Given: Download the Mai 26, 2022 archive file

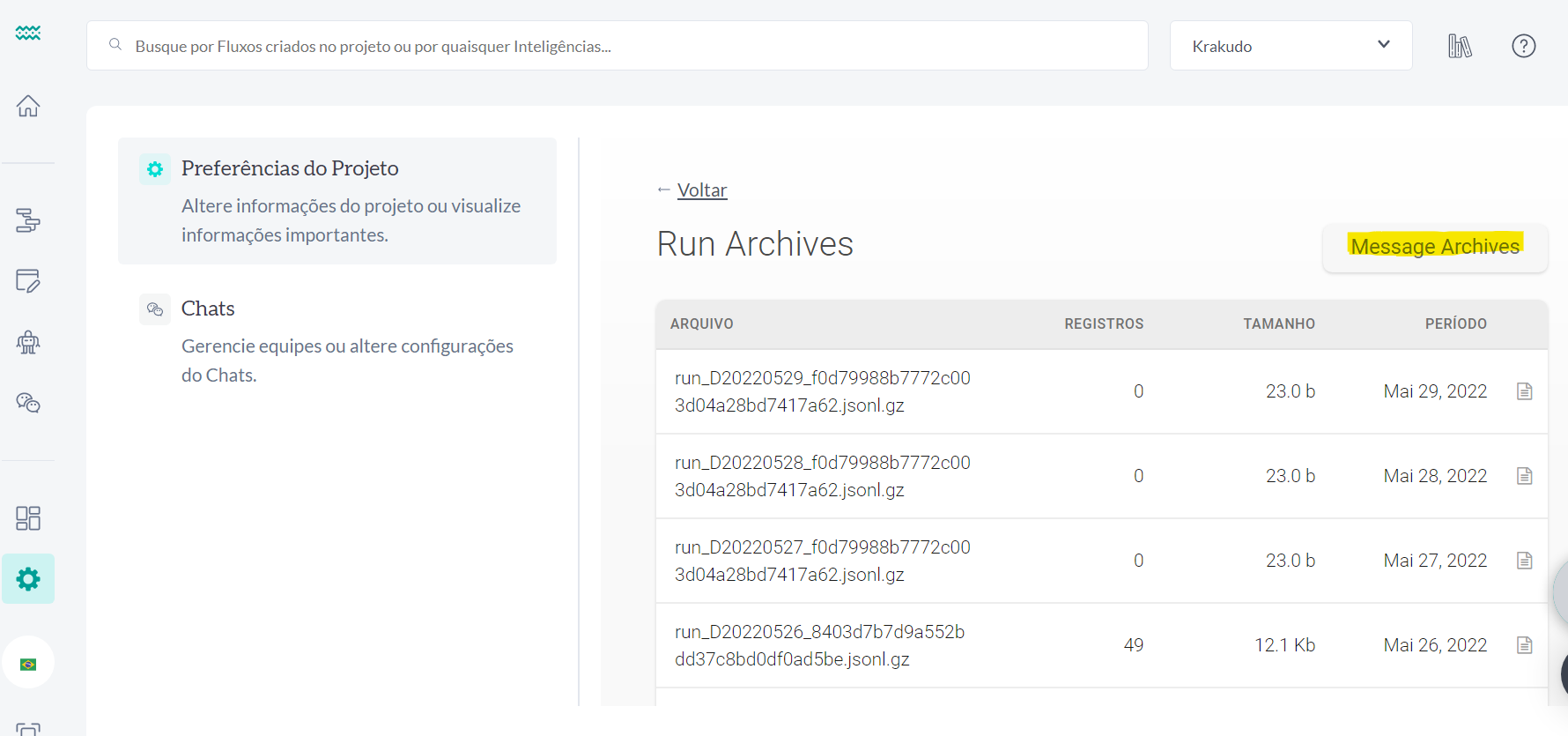Looking at the screenshot, I should pos(1524,645).
